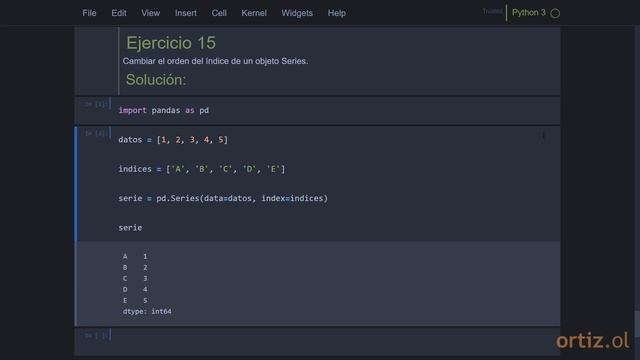This screenshot has height=360, width=640.
Task: Open the Help menu
Action: click(337, 13)
